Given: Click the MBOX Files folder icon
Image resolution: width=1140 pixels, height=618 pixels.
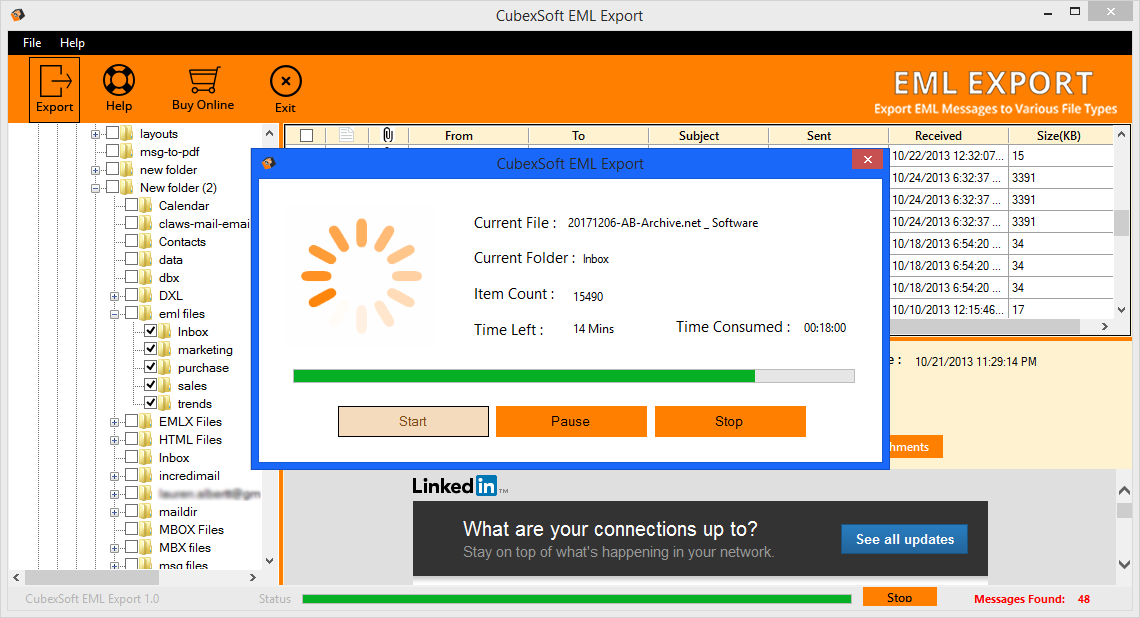Looking at the screenshot, I should coord(146,529).
